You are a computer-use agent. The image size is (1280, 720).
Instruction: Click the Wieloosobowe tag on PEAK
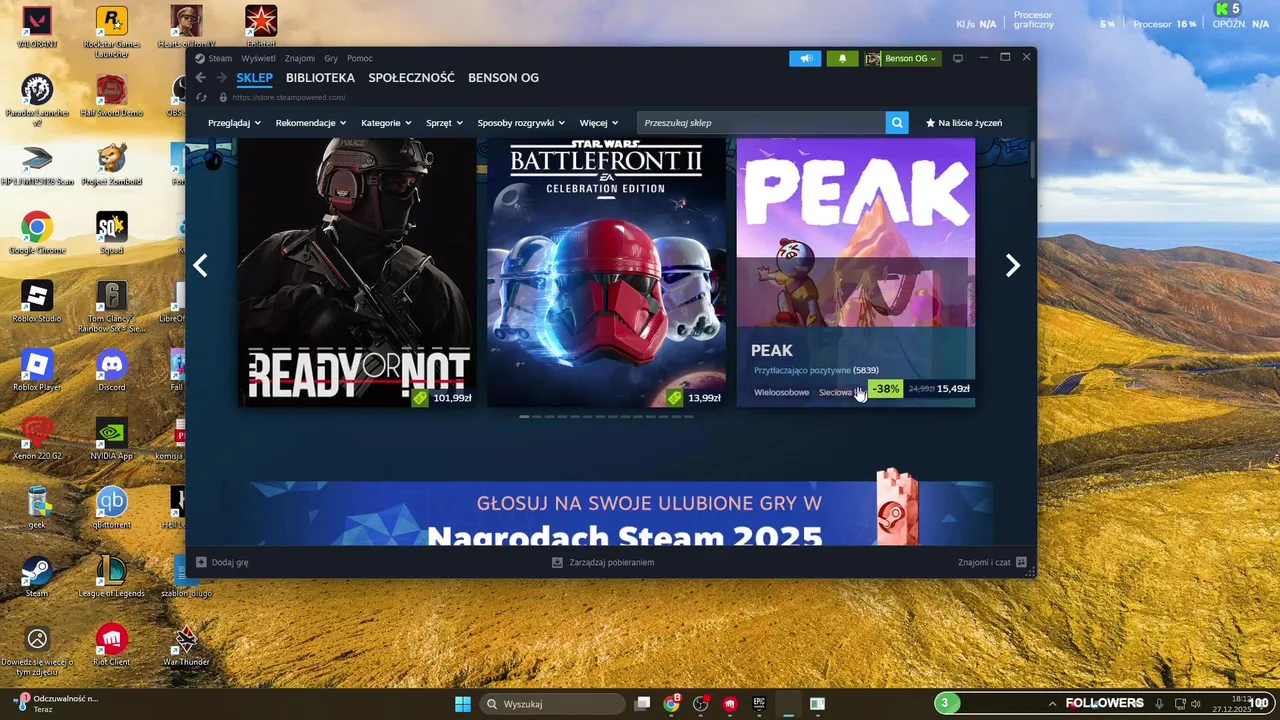[782, 392]
